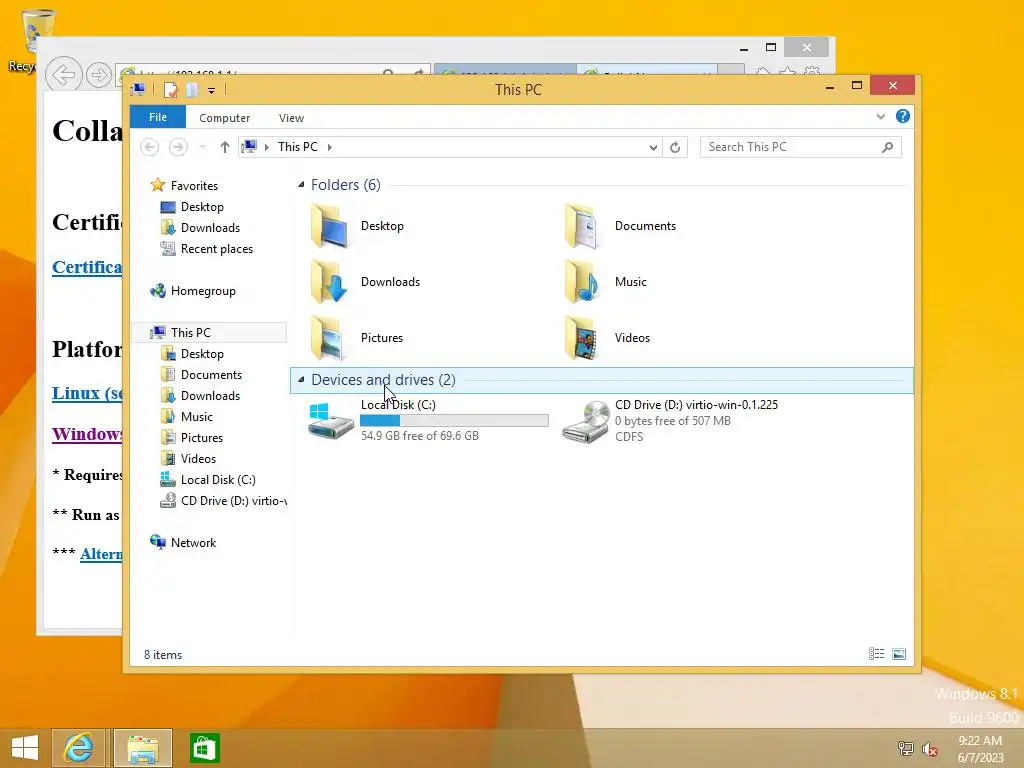Switch to details view icon in status bar
Viewport: 1024px width, 768px height.
(x=876, y=654)
